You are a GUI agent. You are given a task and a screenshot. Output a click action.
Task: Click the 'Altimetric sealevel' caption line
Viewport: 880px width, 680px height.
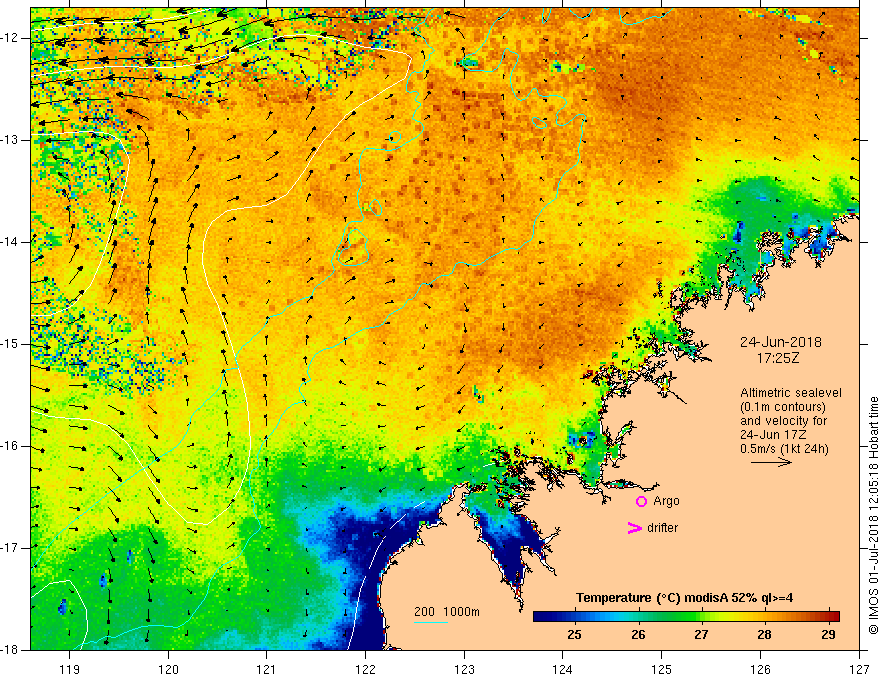click(x=791, y=393)
